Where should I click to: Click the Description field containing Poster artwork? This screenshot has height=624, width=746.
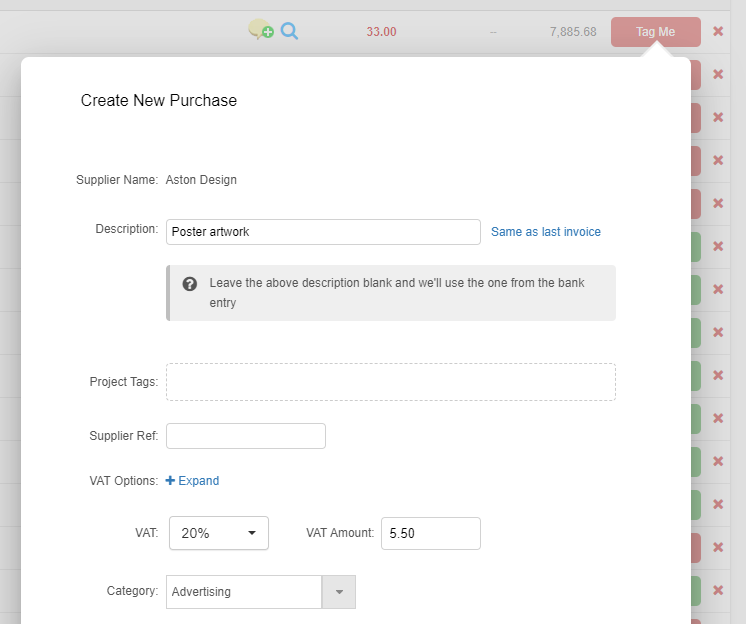point(323,232)
